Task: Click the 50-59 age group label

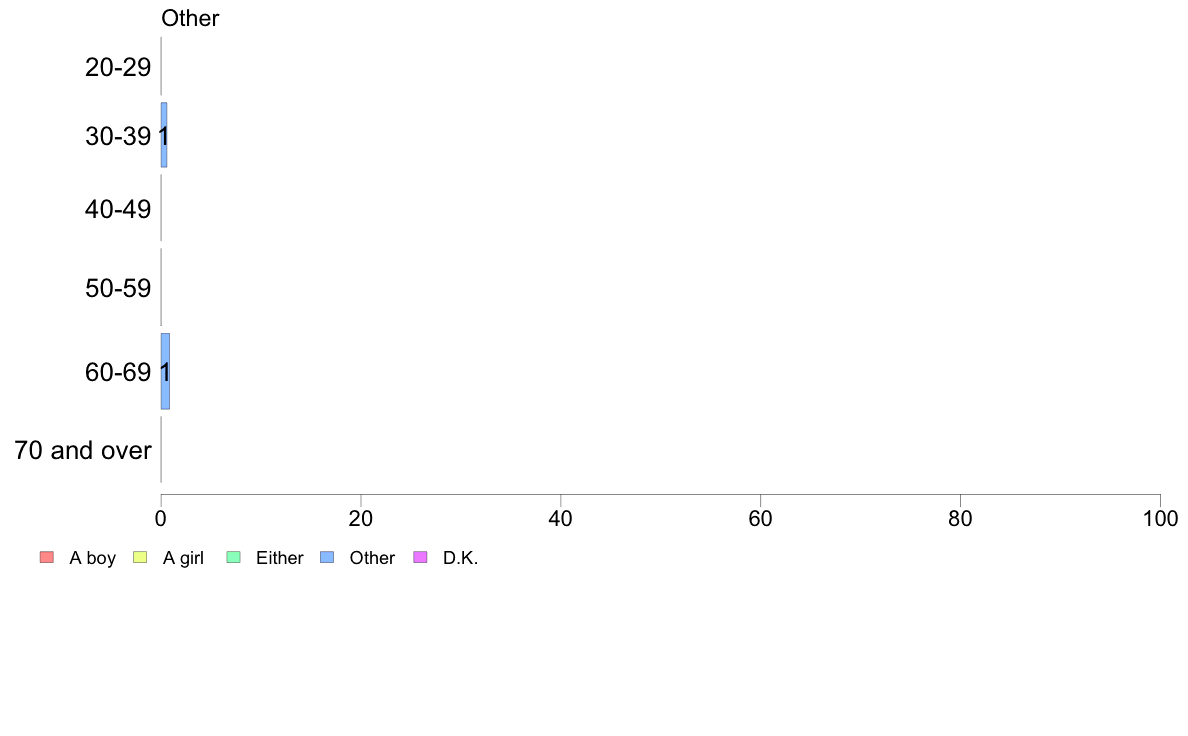Action: (118, 288)
